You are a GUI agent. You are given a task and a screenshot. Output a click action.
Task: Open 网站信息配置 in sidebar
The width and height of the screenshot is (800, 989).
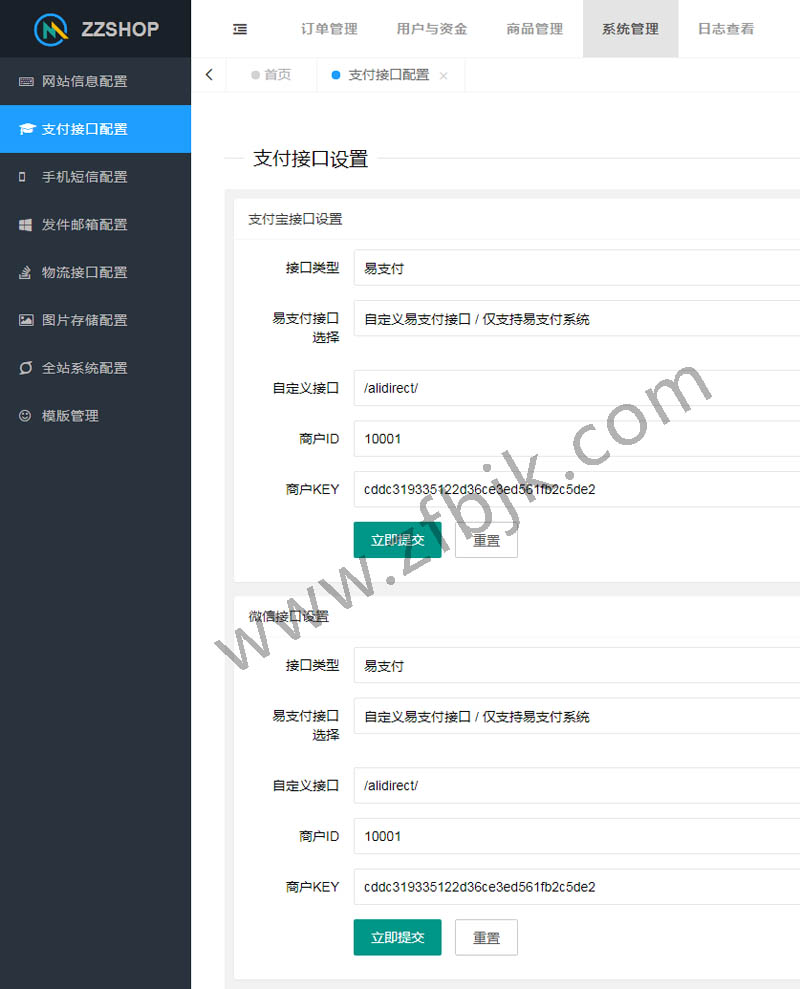[x=95, y=81]
